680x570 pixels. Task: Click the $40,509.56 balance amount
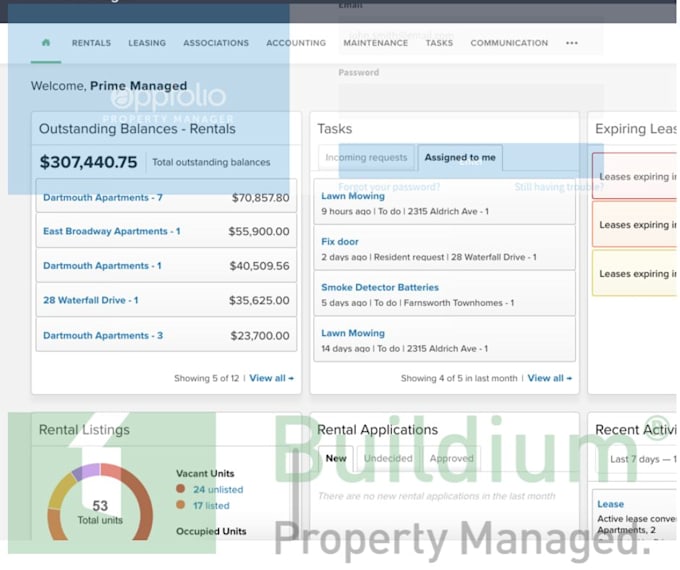point(259,265)
